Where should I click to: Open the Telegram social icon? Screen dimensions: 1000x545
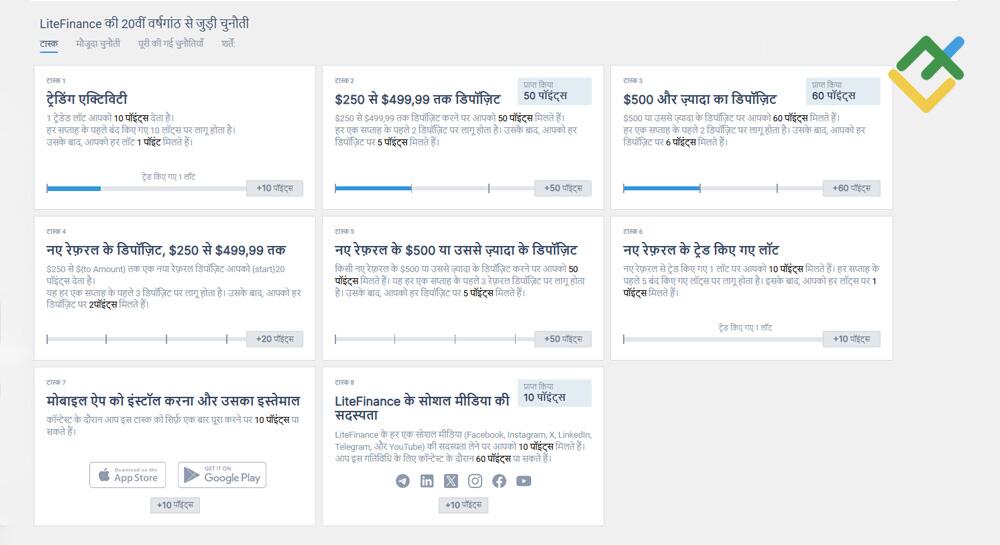click(402, 481)
